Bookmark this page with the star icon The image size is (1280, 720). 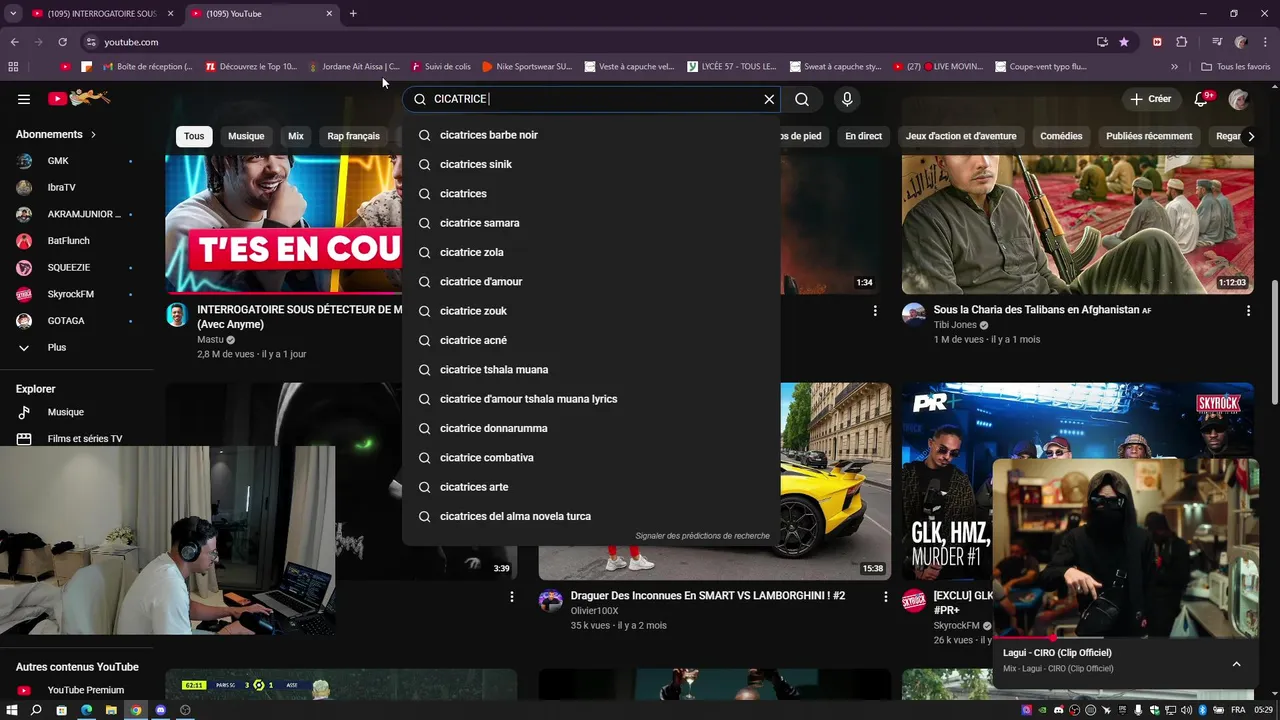(x=1124, y=42)
